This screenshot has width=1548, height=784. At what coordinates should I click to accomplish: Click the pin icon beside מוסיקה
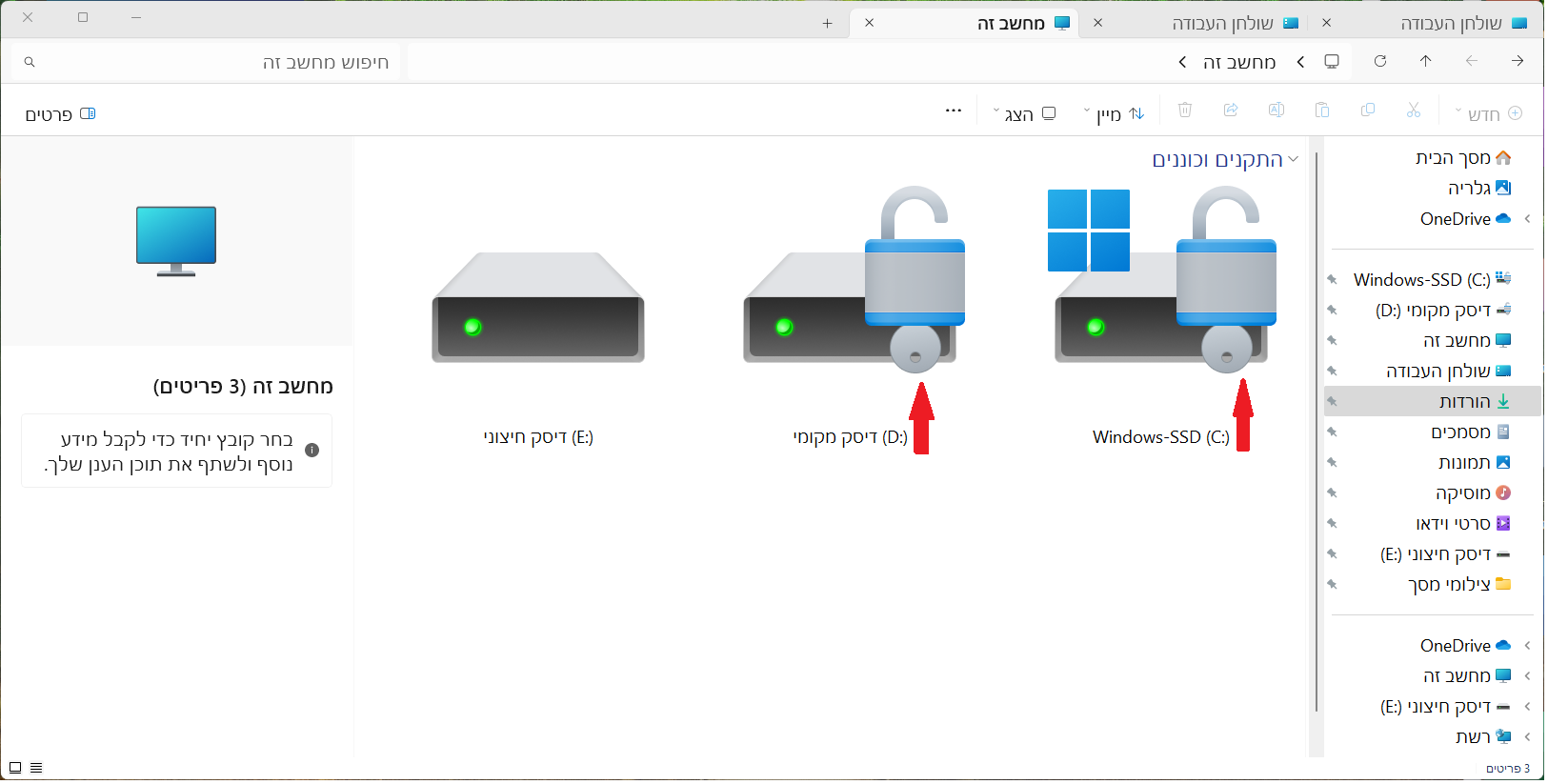coord(1332,493)
